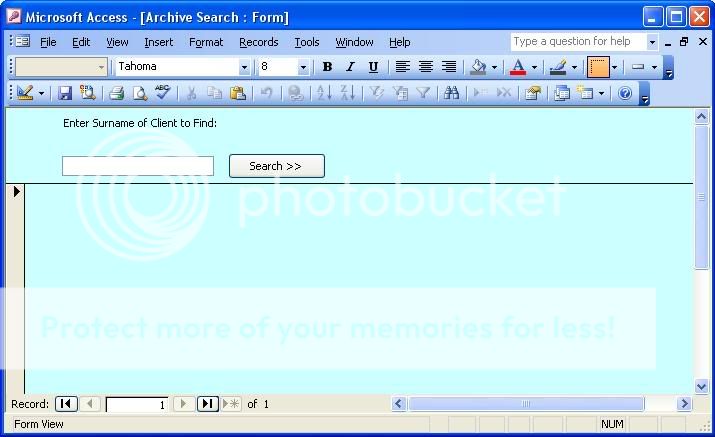Open the View menu
The height and width of the screenshot is (437, 715).
tap(117, 42)
